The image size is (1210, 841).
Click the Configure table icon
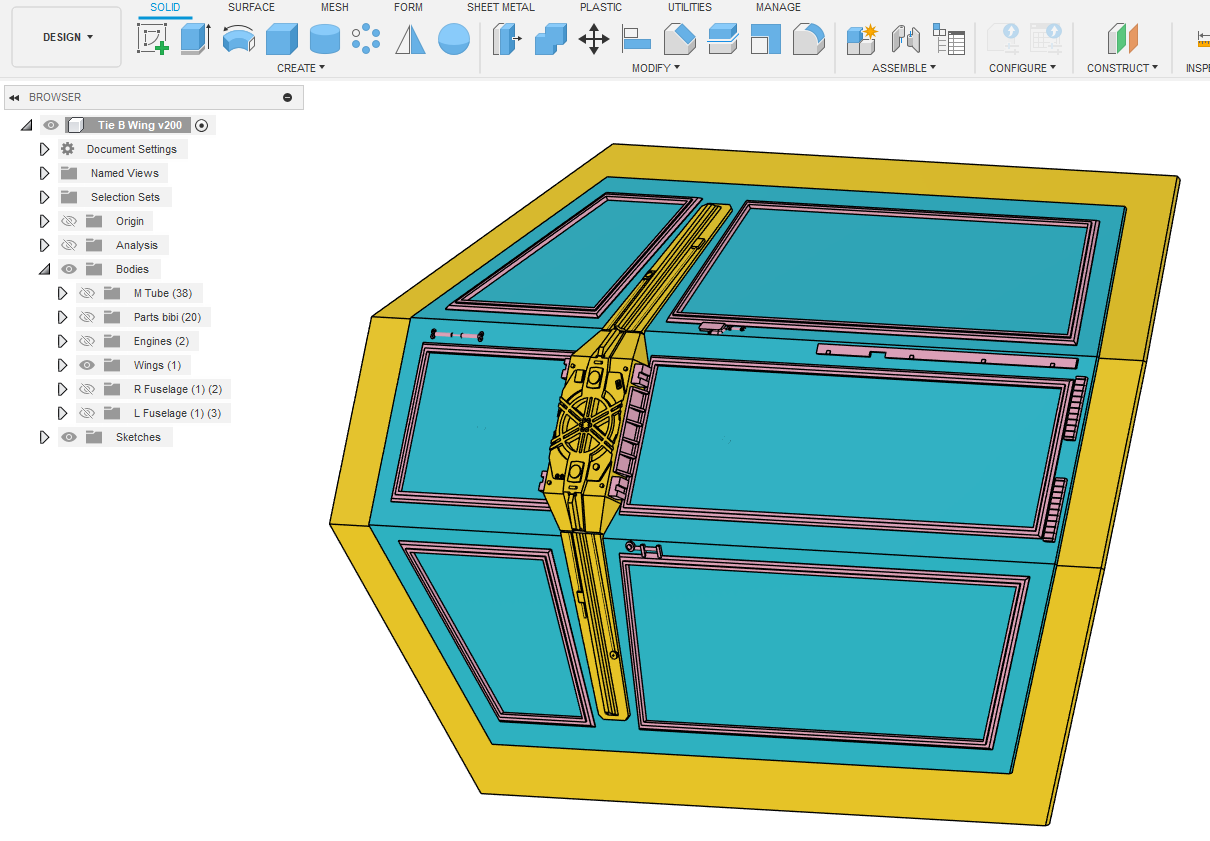1046,39
